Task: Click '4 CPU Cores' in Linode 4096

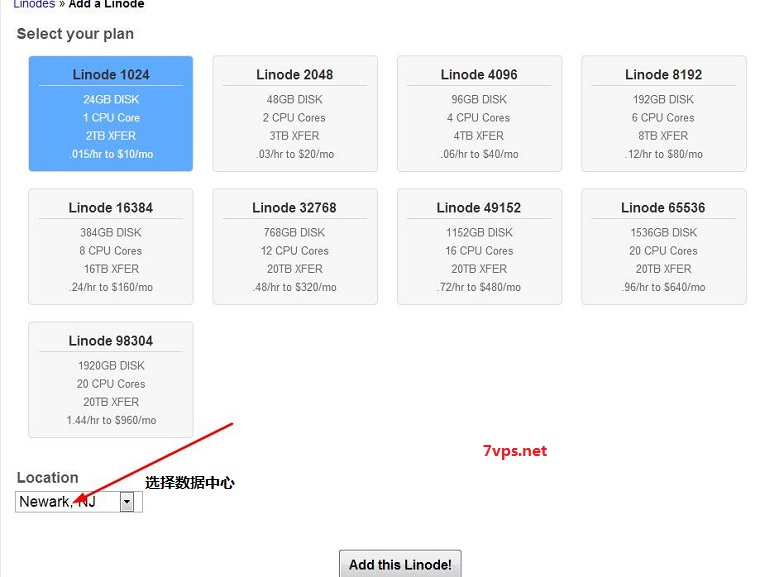Action: coord(479,118)
